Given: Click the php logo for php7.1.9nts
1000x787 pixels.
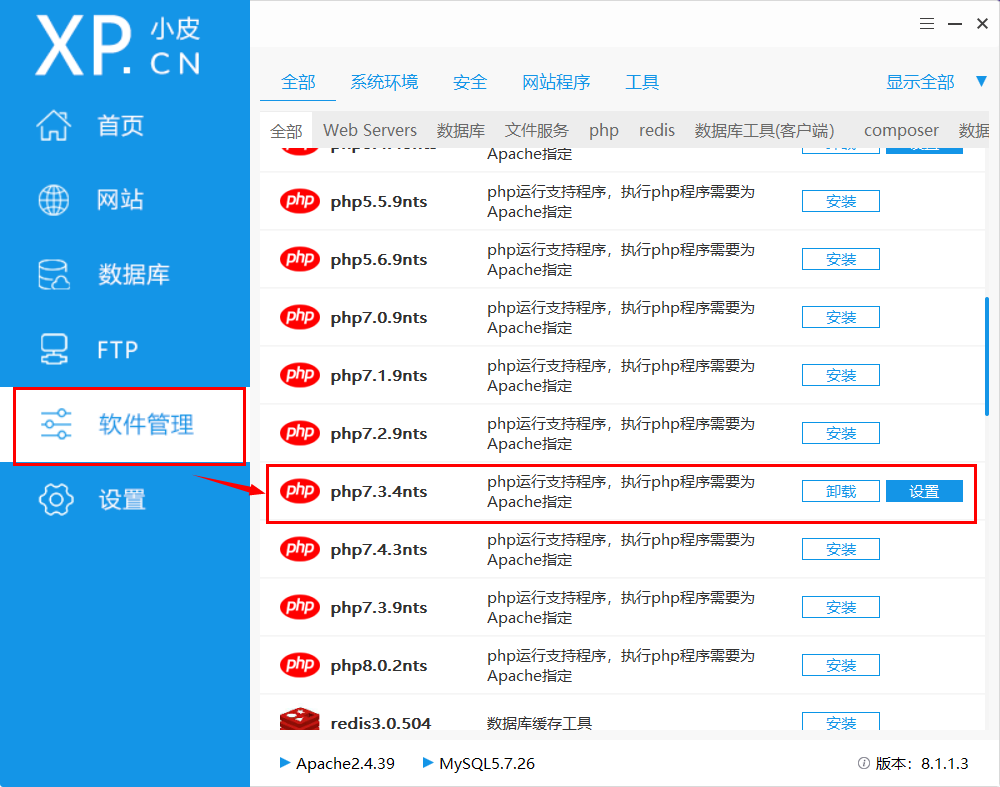Looking at the screenshot, I should tap(300, 375).
